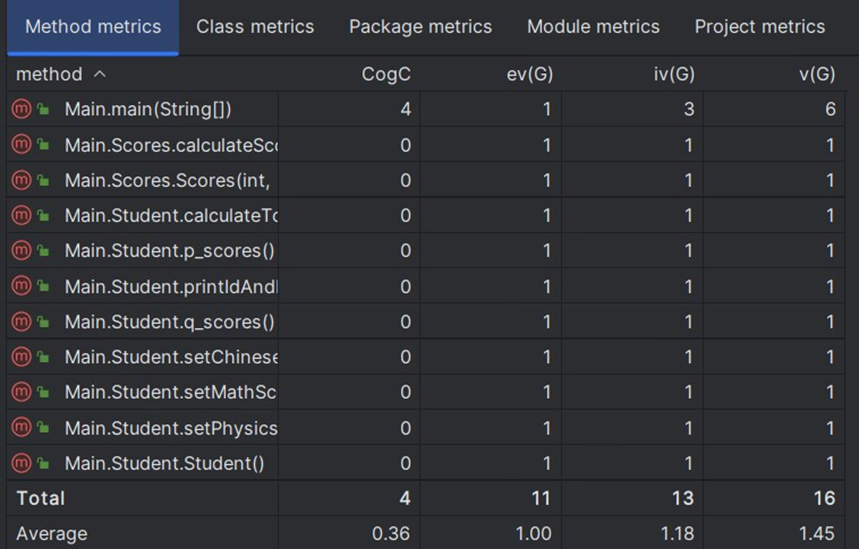Select the Main.Student.printIdAnd row
Image resolution: width=859 pixels, height=549 pixels.
(170, 287)
